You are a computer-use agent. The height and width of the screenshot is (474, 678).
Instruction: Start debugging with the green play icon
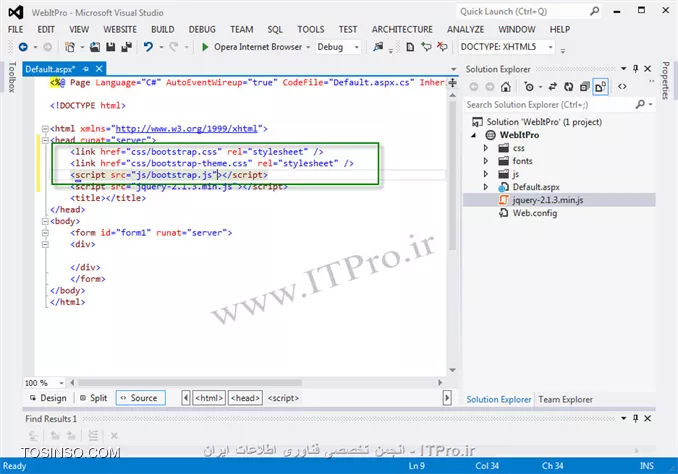point(205,47)
